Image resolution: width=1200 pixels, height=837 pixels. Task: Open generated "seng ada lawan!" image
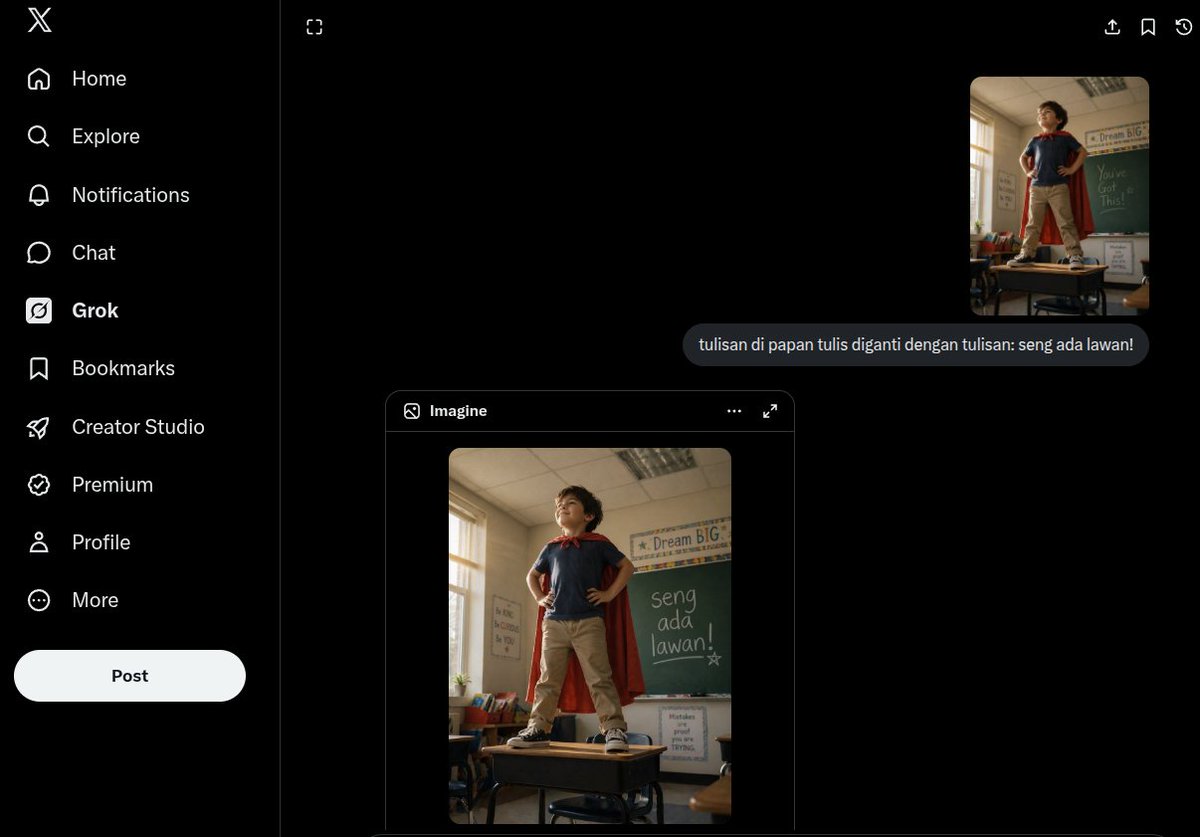pos(590,636)
